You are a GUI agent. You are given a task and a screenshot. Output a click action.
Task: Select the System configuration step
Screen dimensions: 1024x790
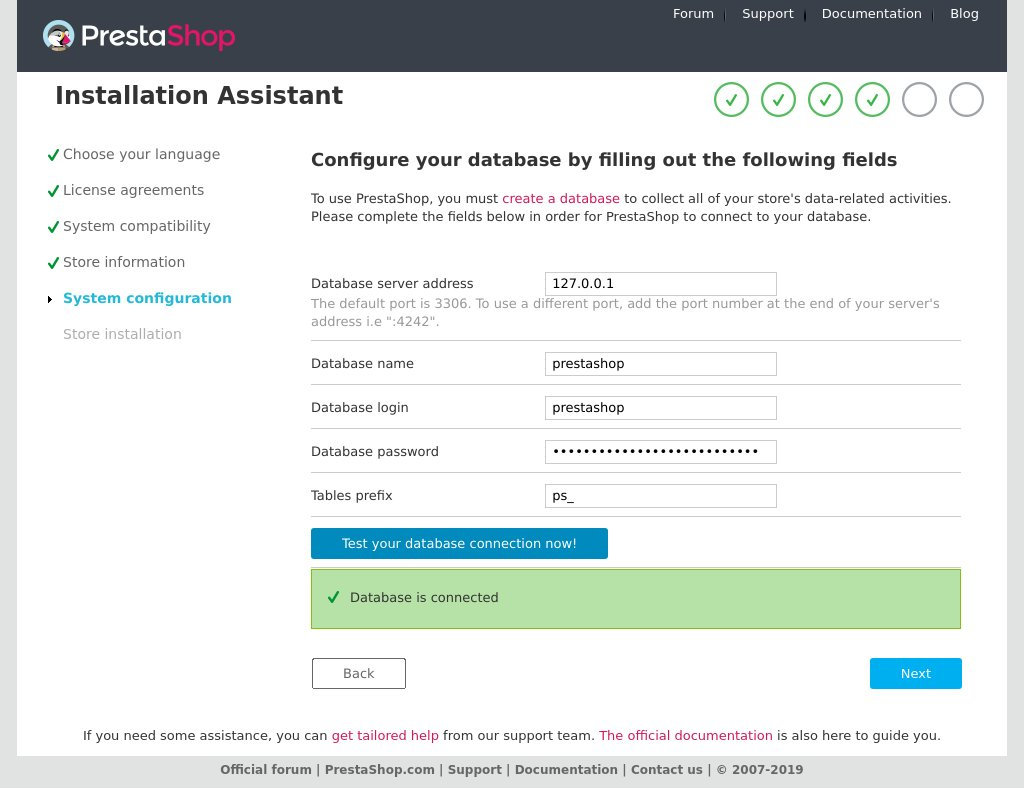click(x=147, y=298)
